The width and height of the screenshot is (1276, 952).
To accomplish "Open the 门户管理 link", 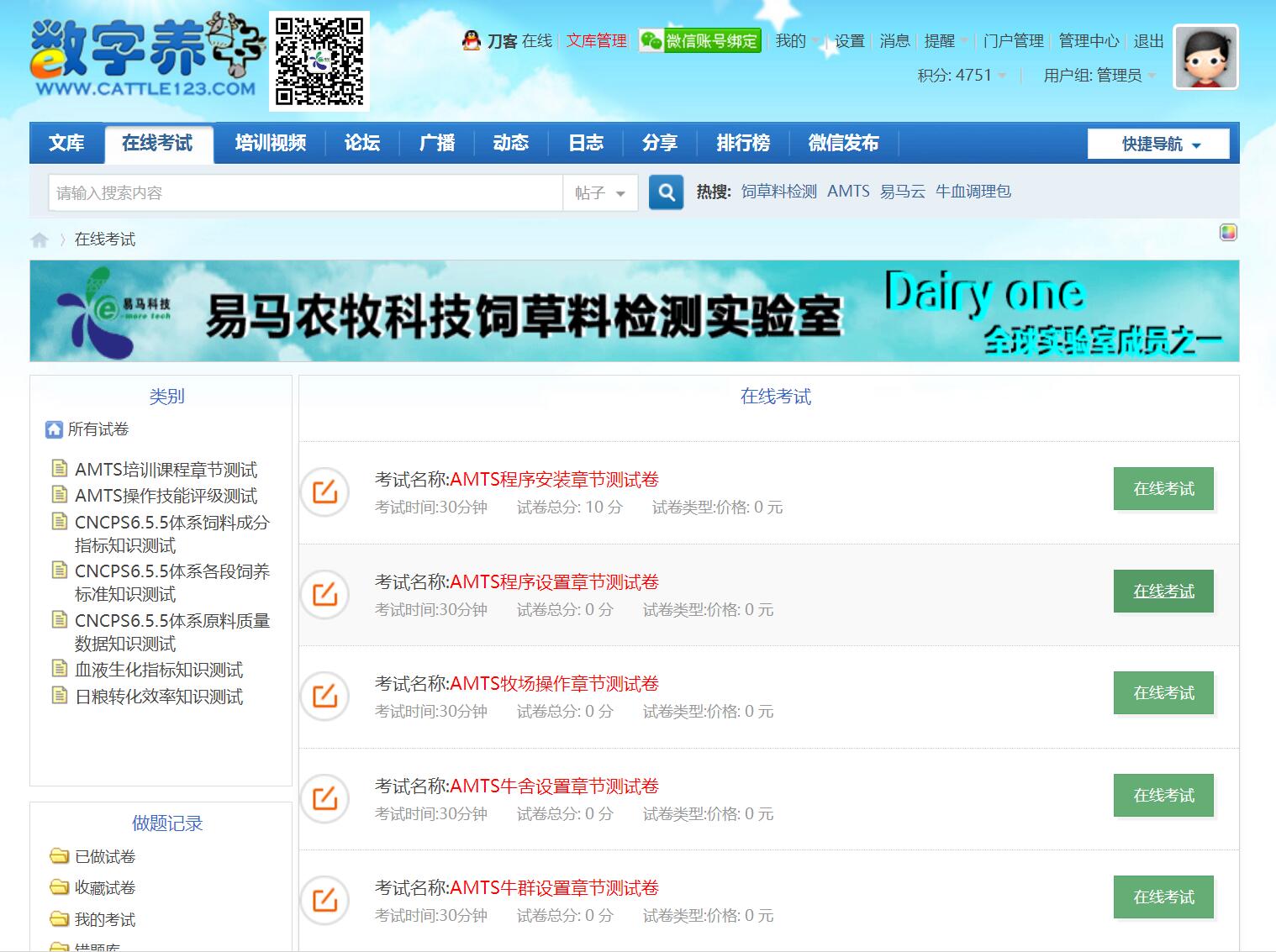I will click(1013, 40).
